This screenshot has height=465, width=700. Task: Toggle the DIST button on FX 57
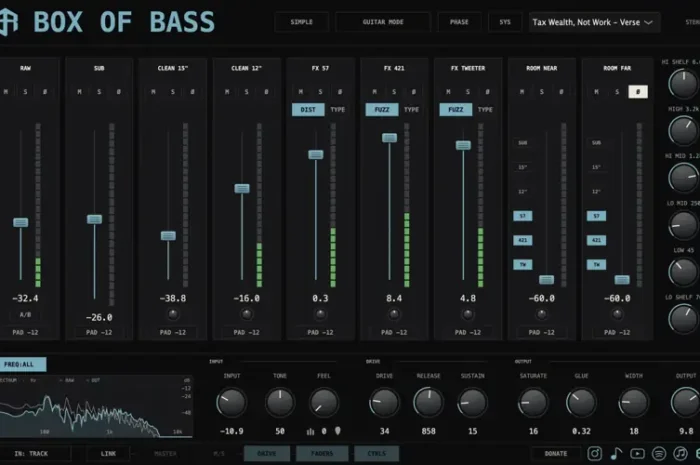click(308, 110)
